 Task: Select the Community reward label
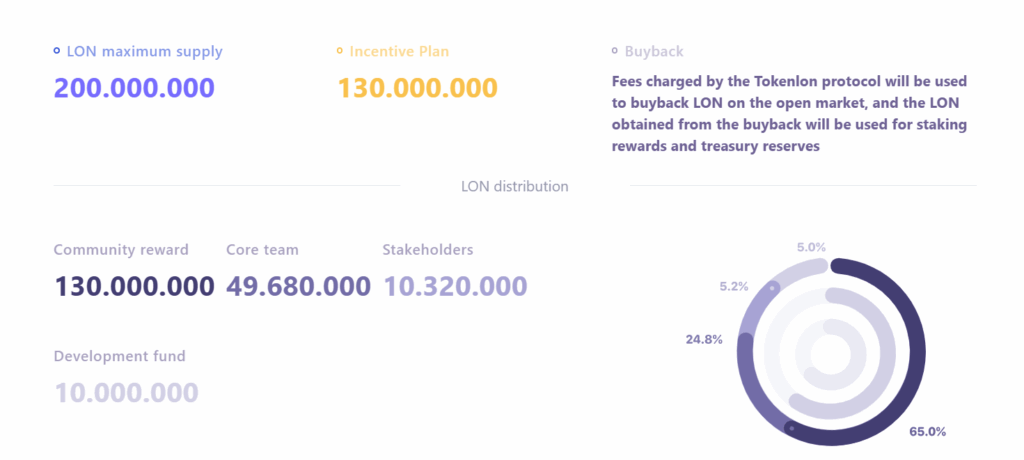tap(121, 250)
